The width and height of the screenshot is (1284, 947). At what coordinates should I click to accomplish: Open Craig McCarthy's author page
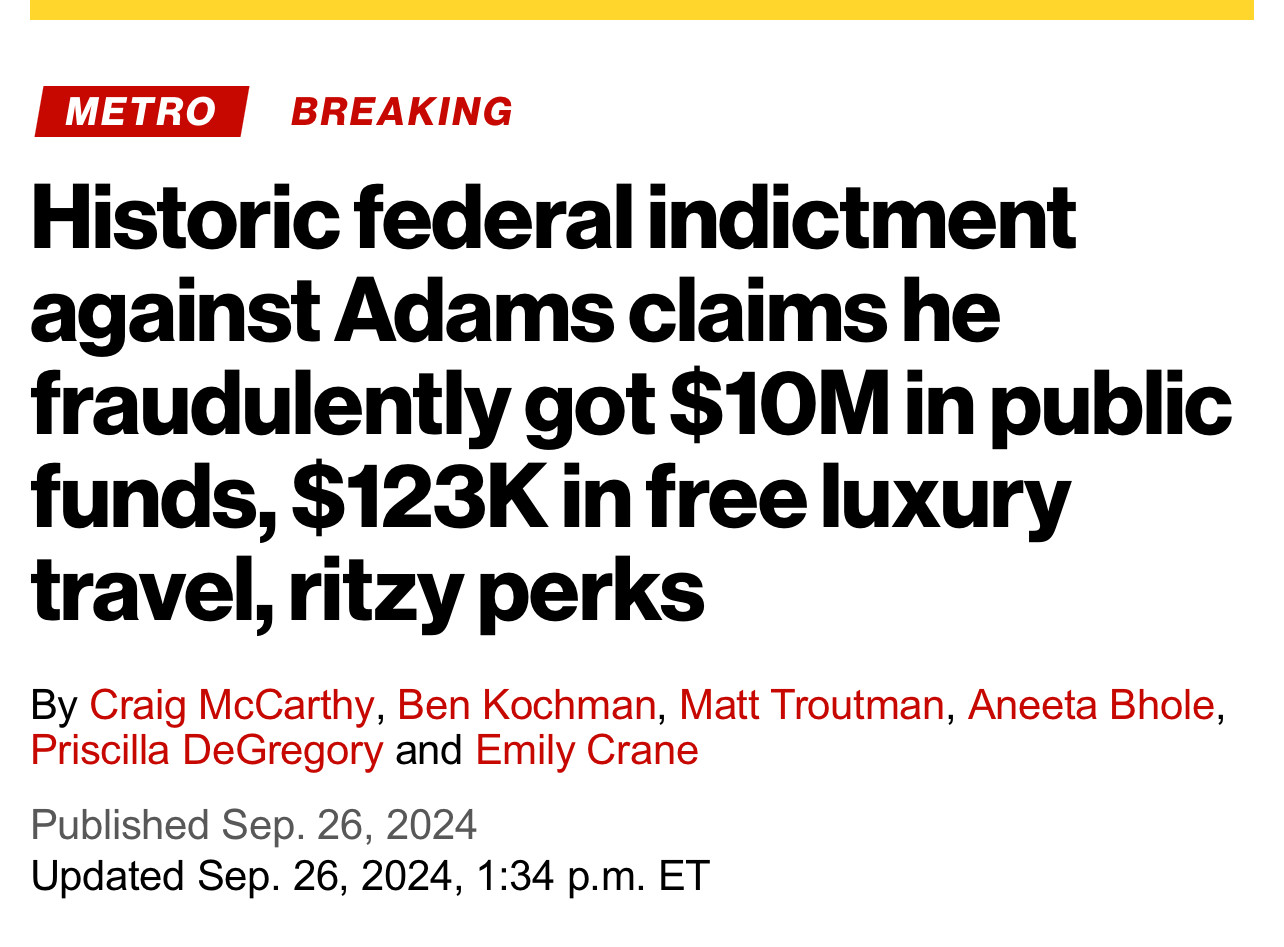231,706
